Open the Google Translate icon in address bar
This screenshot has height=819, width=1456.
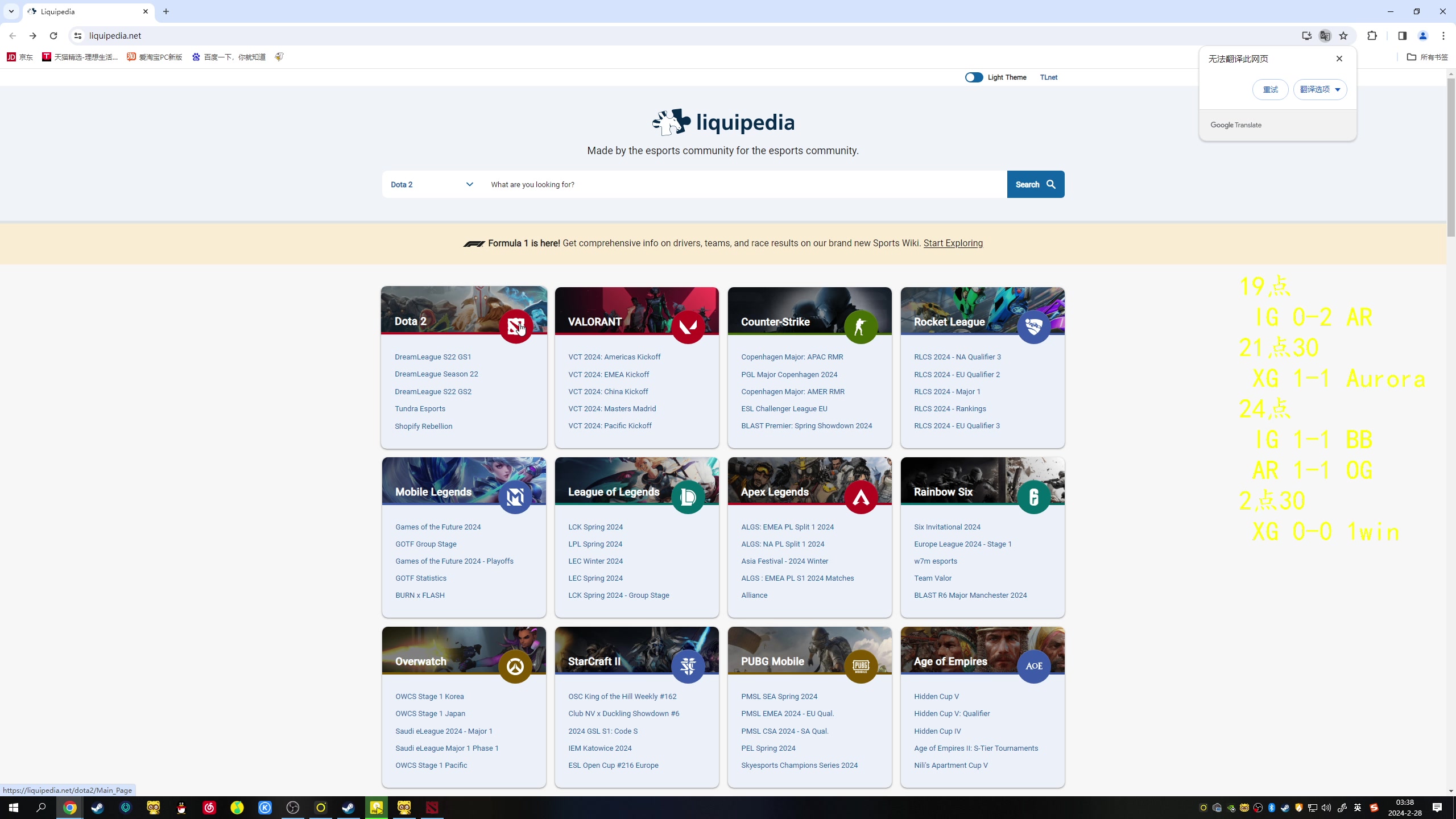click(1325, 36)
